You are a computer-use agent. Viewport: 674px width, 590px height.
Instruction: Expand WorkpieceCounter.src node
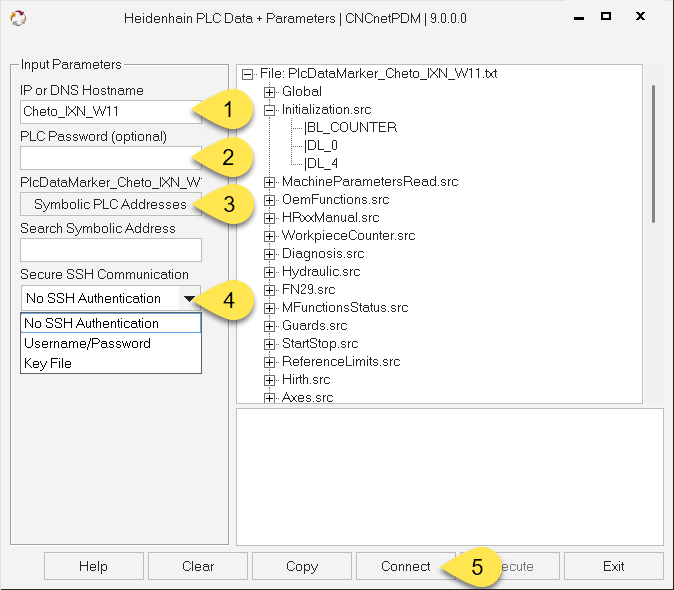269,236
